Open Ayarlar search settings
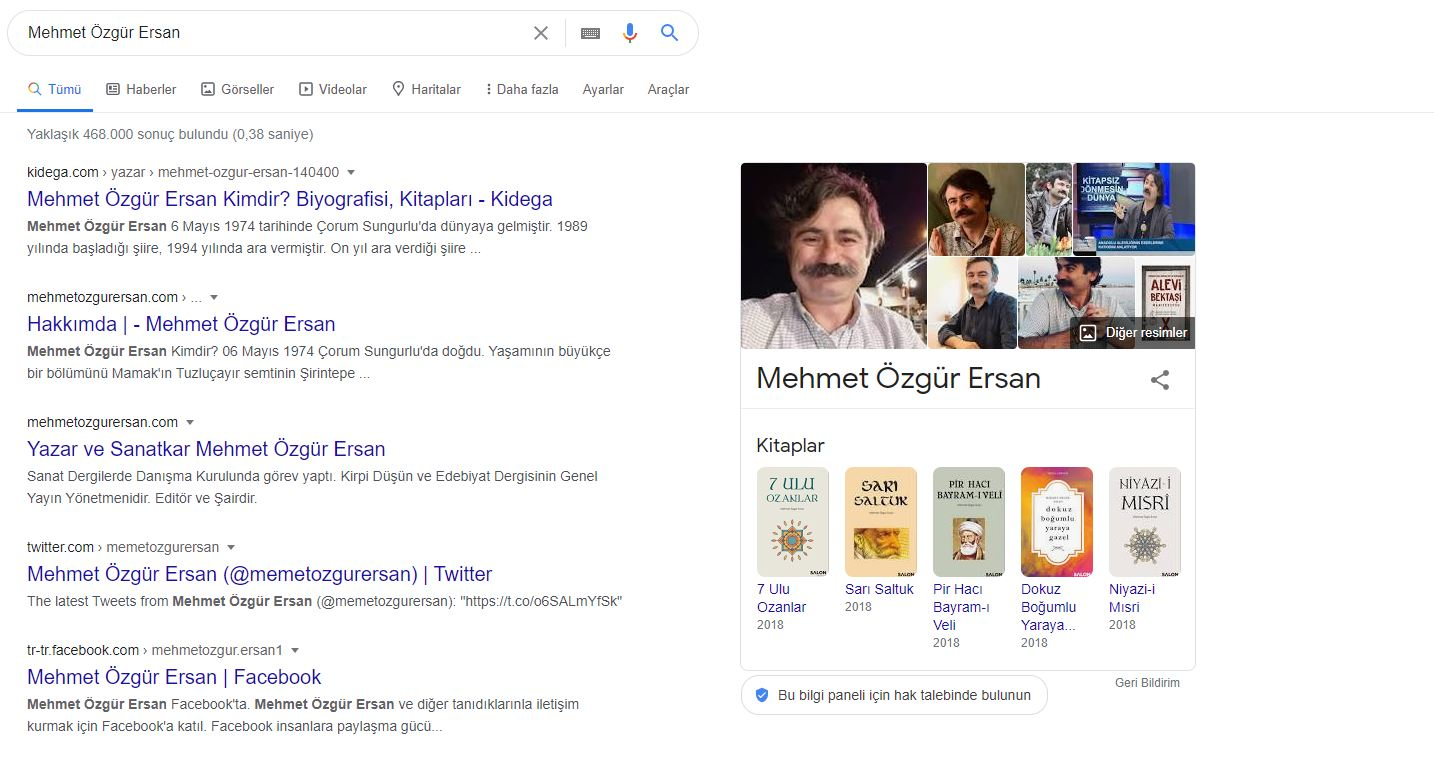The height and width of the screenshot is (758, 1434). (x=603, y=89)
